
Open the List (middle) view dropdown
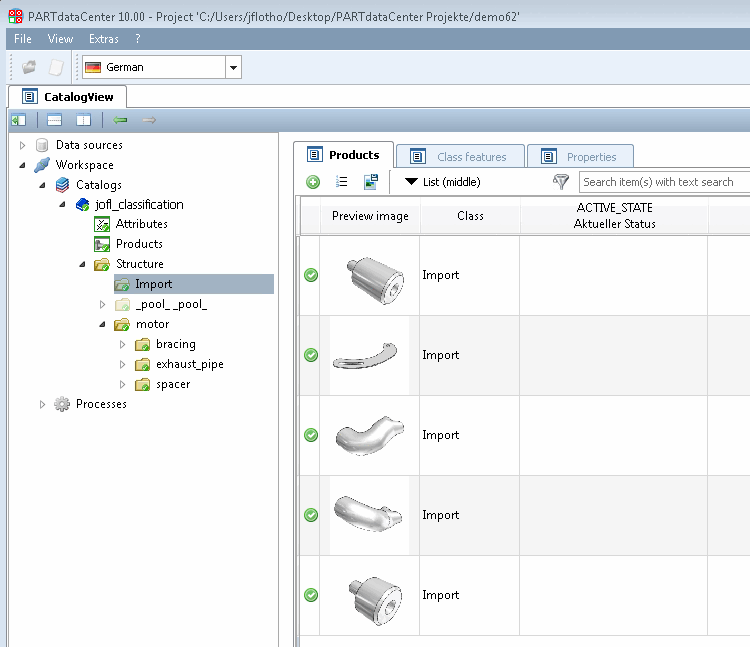442,182
